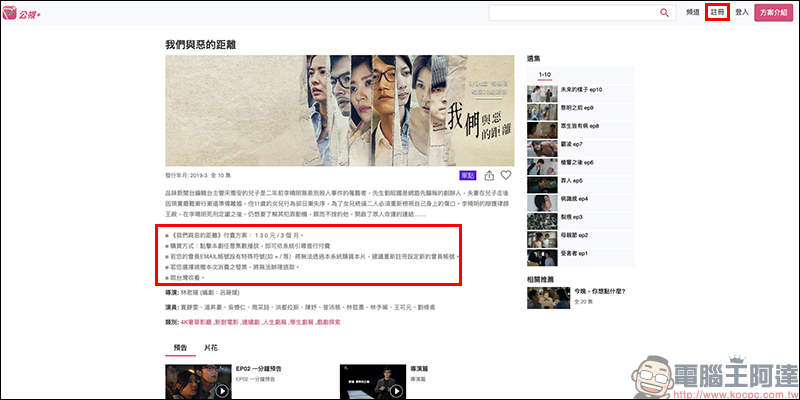Viewport: 800px width, 400px height.
Task: Open the 註冊 sign-up link
Action: coord(717,13)
